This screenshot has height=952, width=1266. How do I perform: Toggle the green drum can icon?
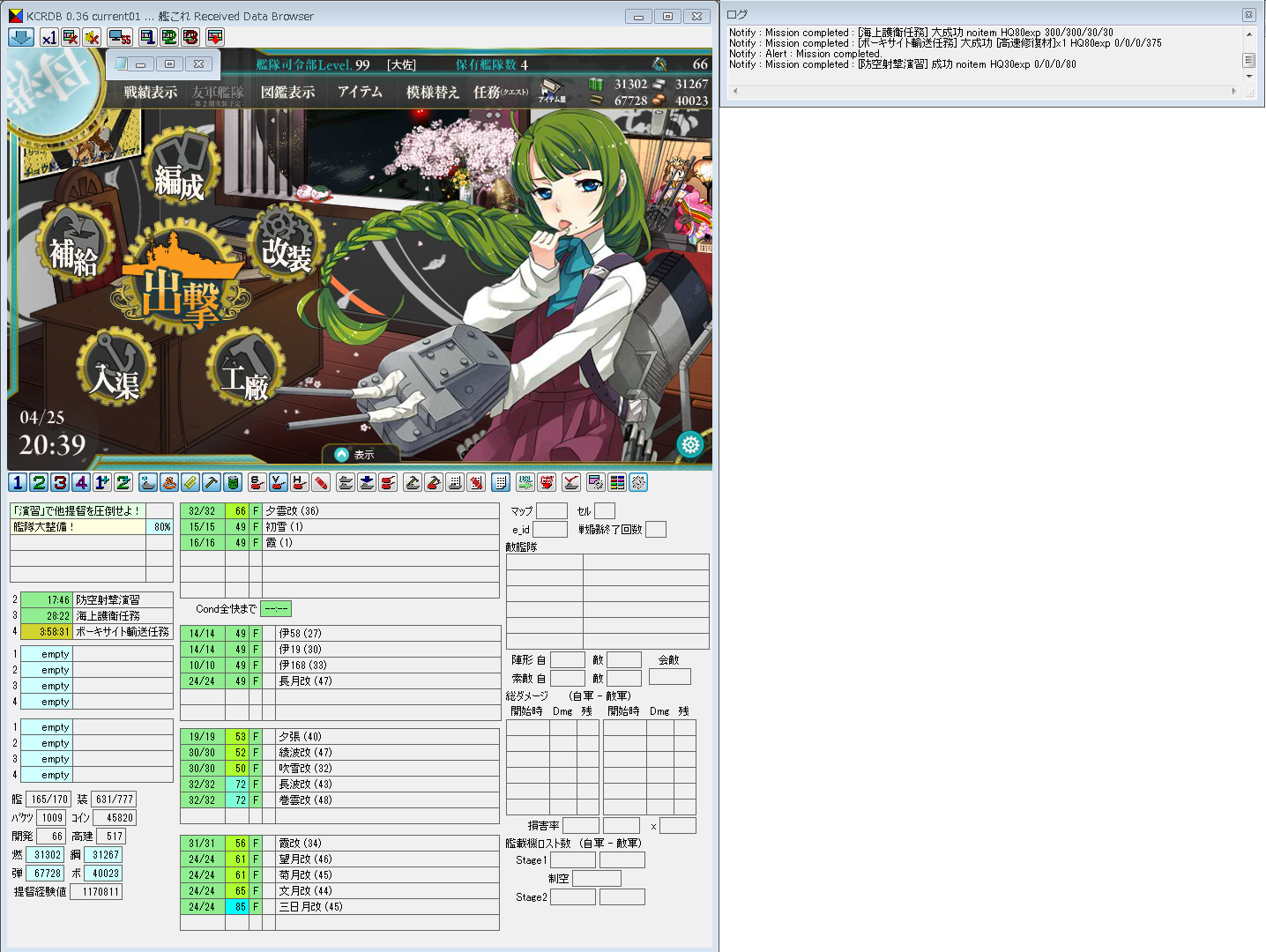pyautogui.click(x=233, y=482)
